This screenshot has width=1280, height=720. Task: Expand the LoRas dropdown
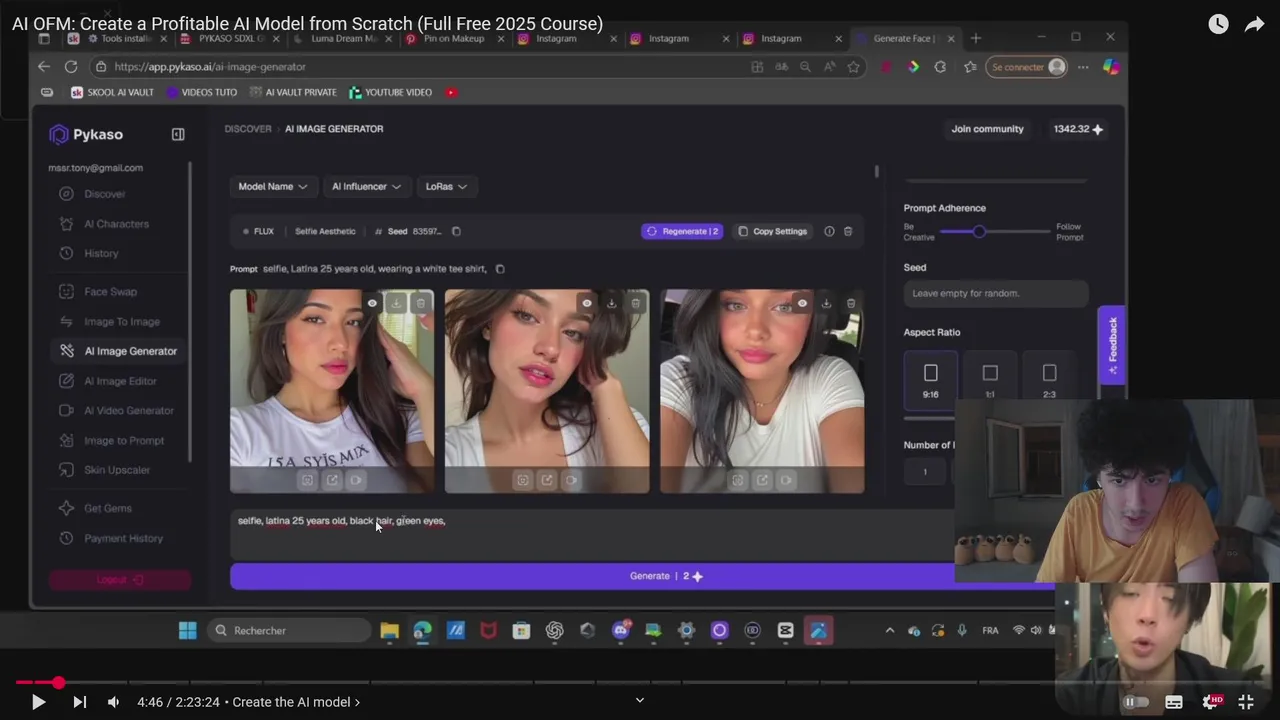(x=445, y=186)
